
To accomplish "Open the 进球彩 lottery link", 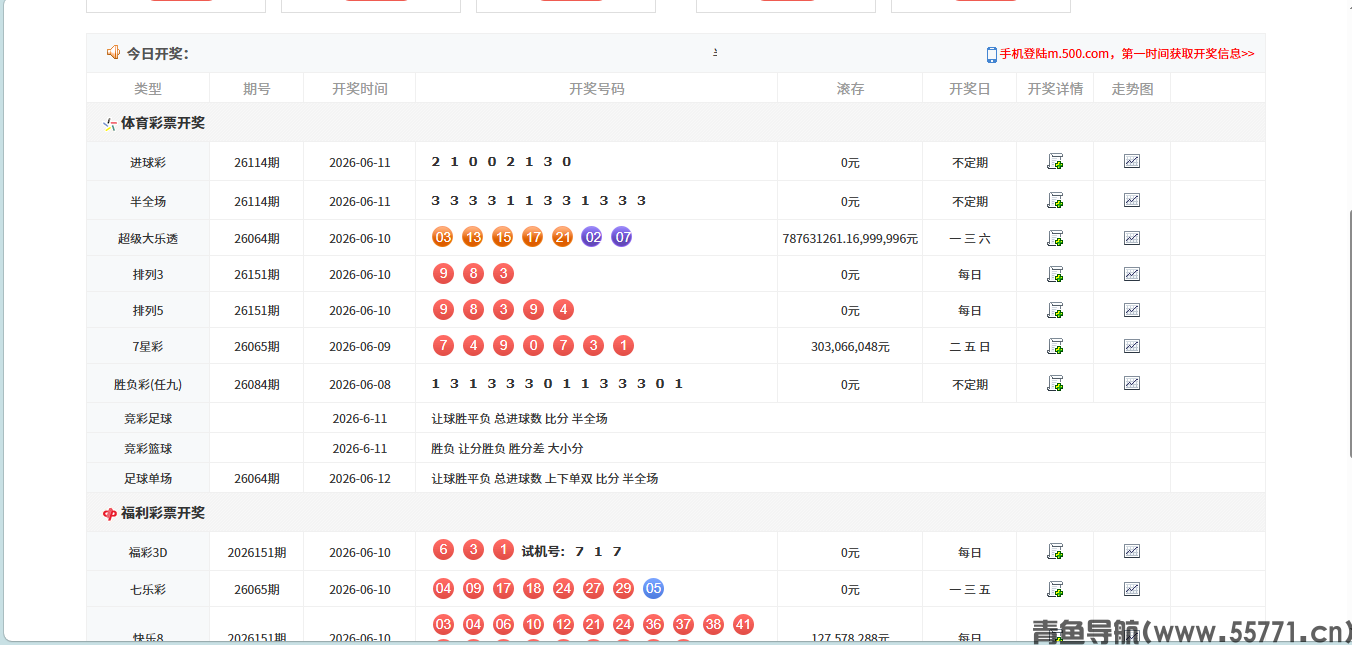I will [148, 162].
